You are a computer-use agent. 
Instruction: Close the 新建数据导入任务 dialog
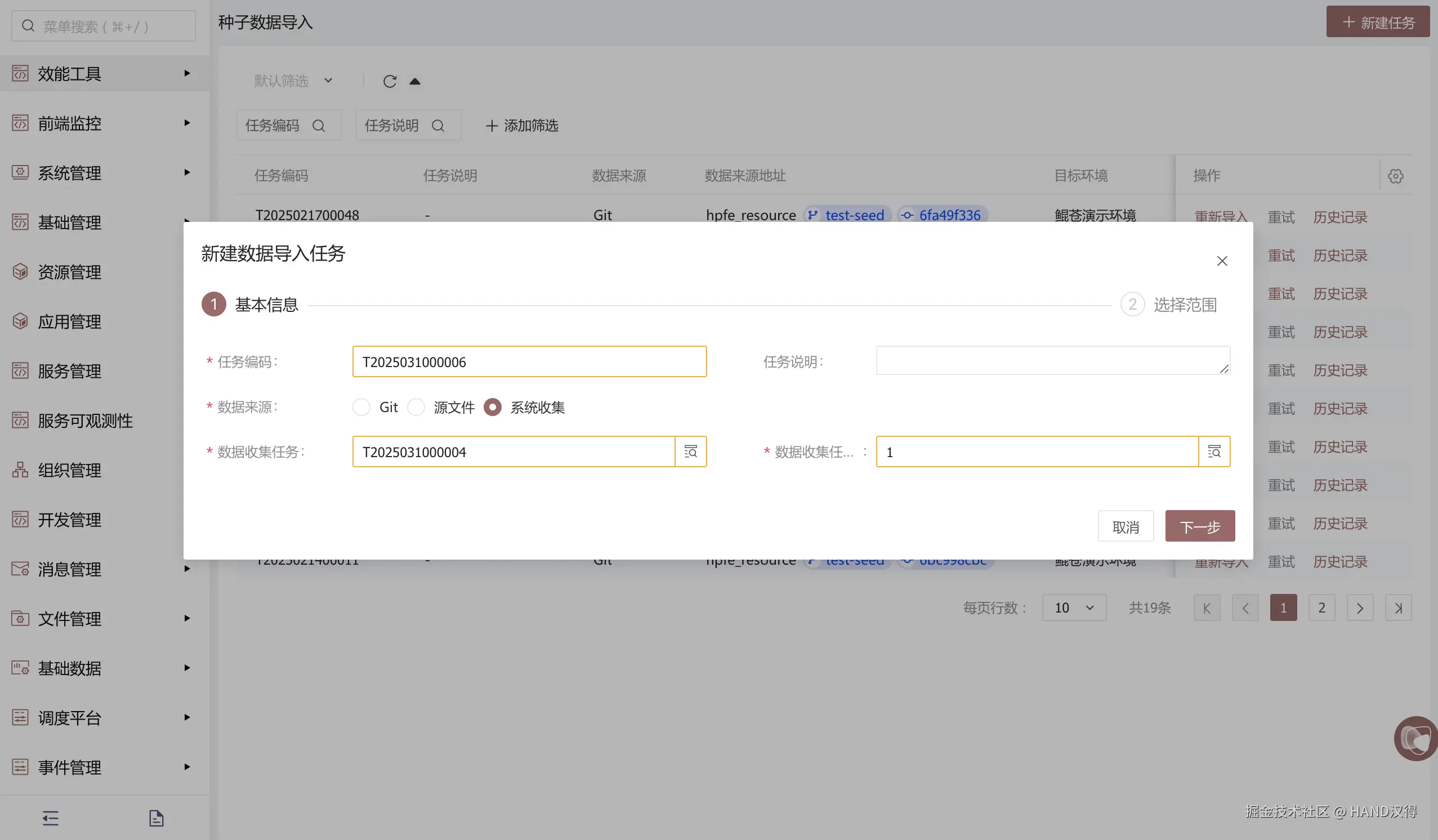[1222, 261]
